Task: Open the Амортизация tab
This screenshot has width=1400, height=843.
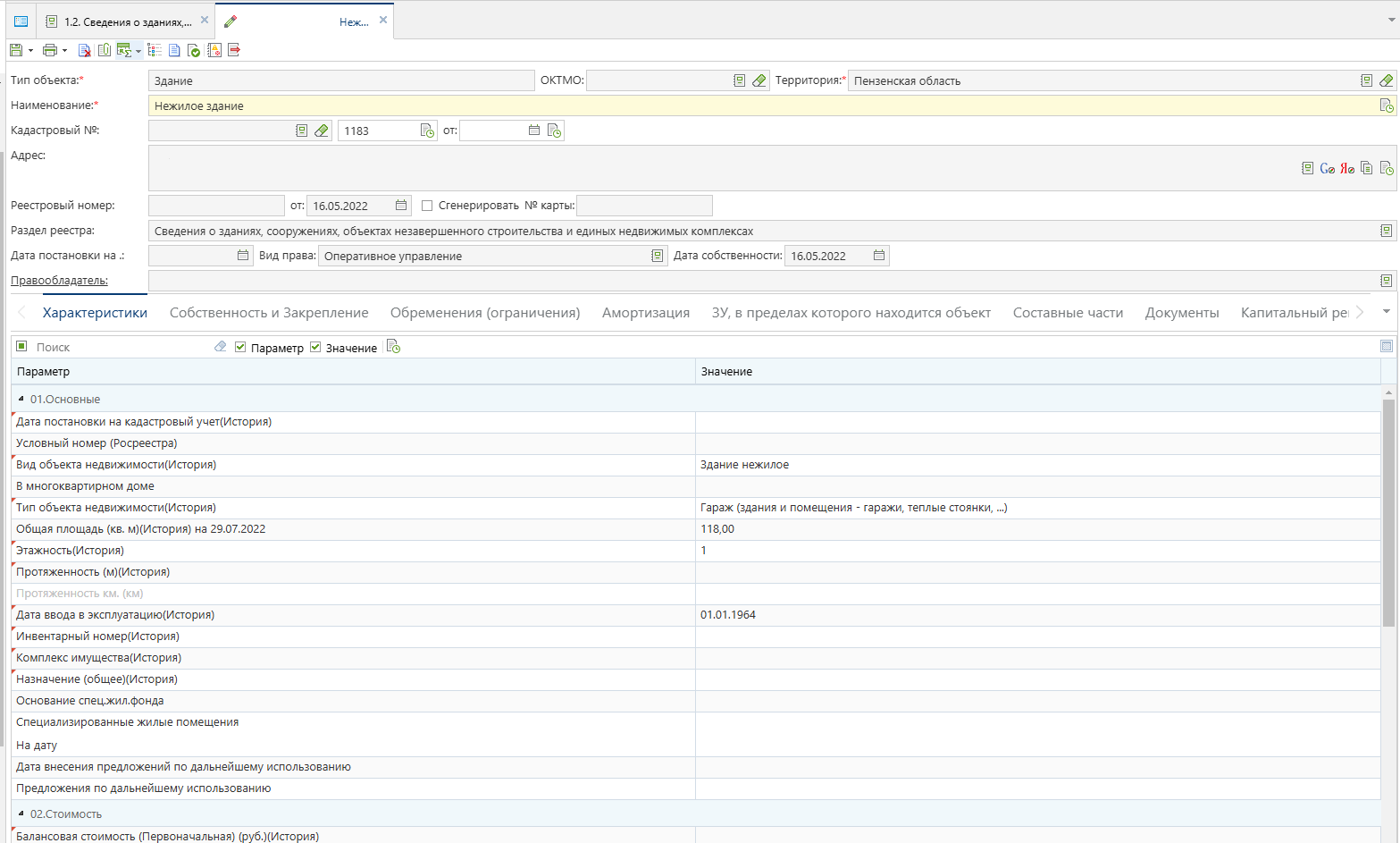Action: (646, 313)
